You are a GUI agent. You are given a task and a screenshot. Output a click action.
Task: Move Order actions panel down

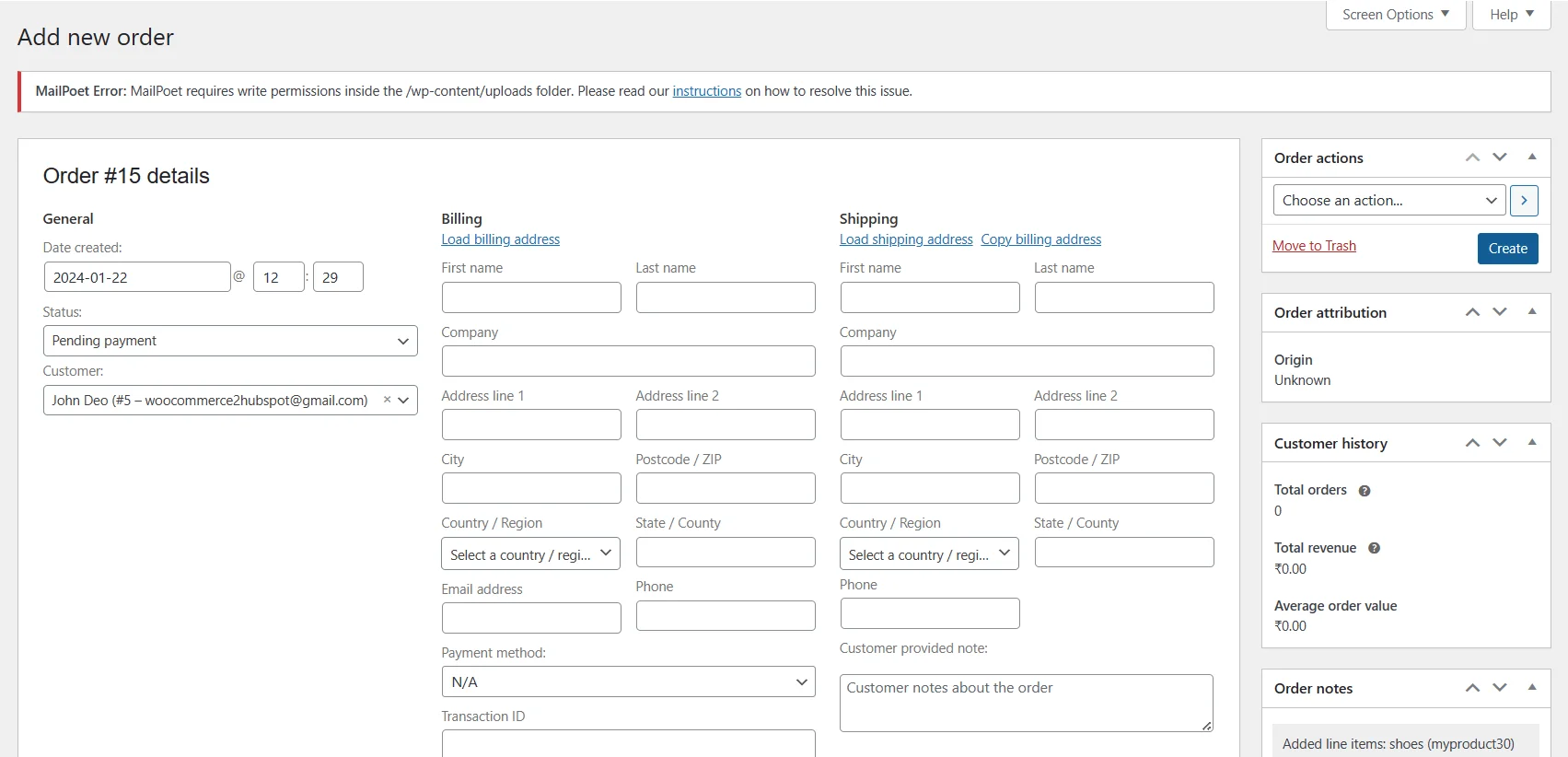coord(1500,157)
